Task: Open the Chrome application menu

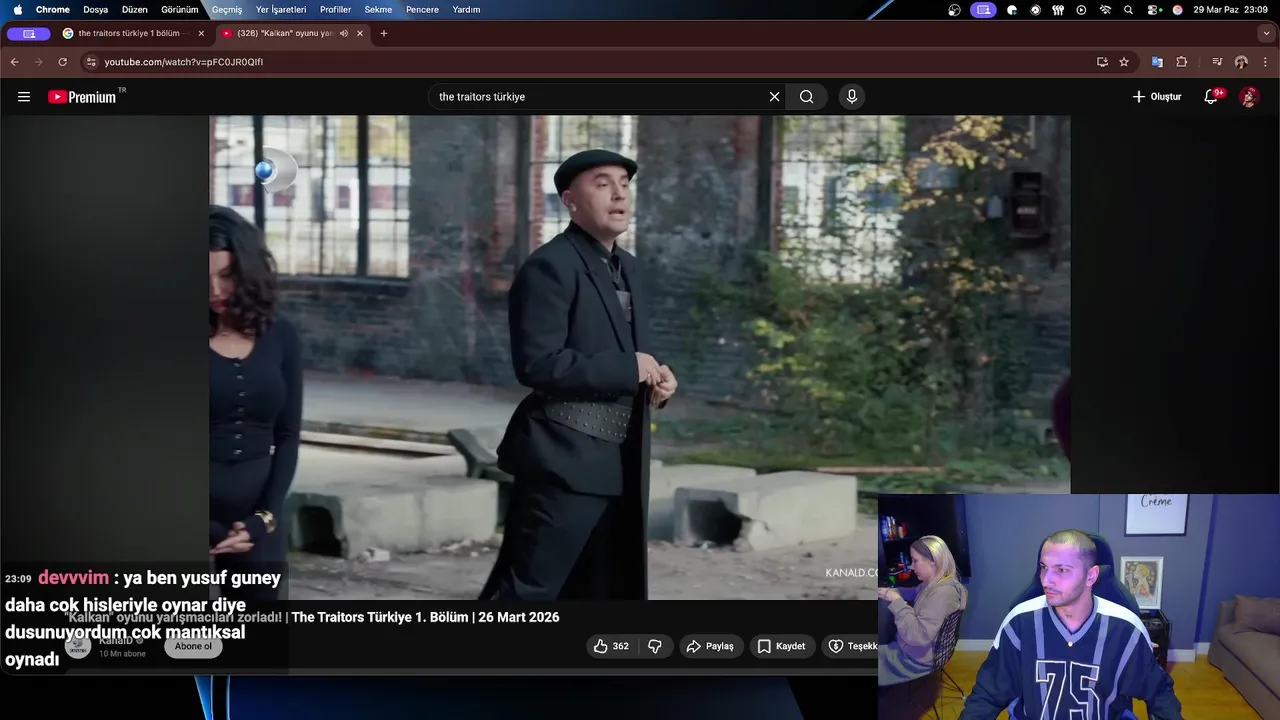Action: (x=53, y=10)
